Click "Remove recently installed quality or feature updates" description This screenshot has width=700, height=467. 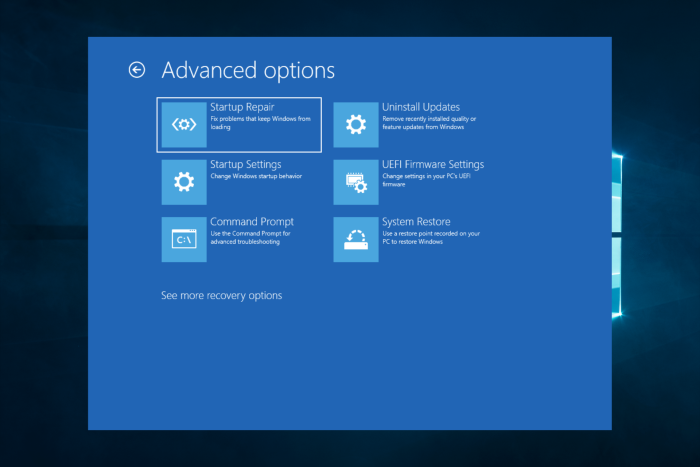429,123
